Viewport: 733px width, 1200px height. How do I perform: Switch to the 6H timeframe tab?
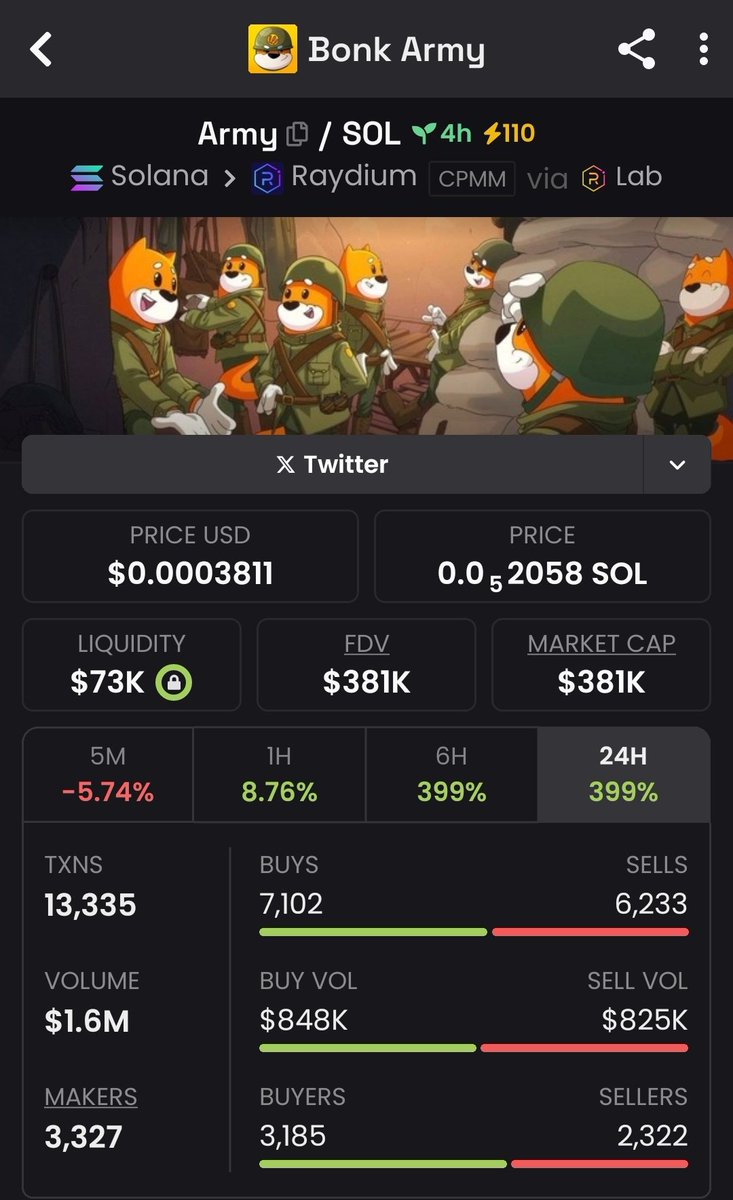click(x=452, y=775)
